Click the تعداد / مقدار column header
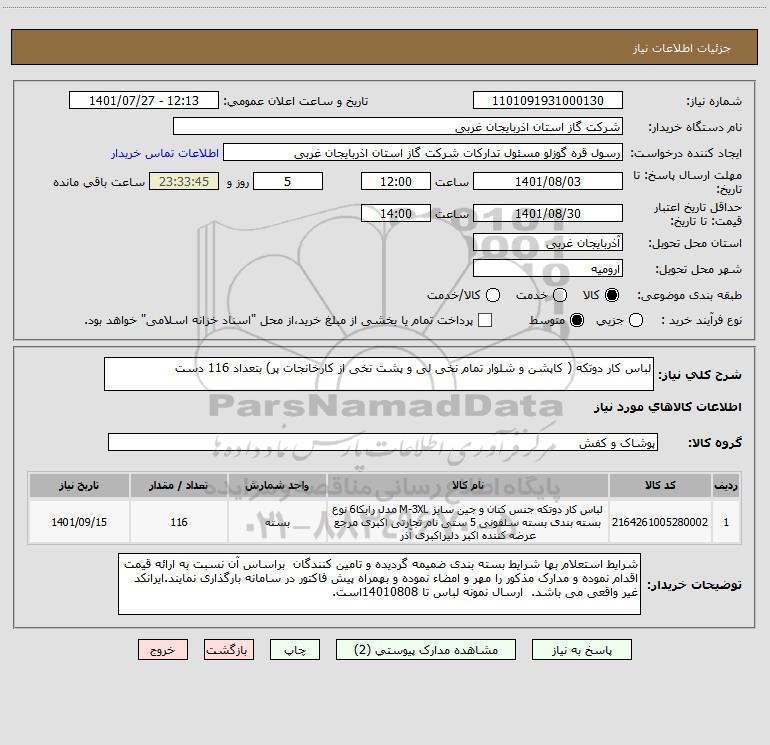This screenshot has width=770, height=745. coord(179,485)
